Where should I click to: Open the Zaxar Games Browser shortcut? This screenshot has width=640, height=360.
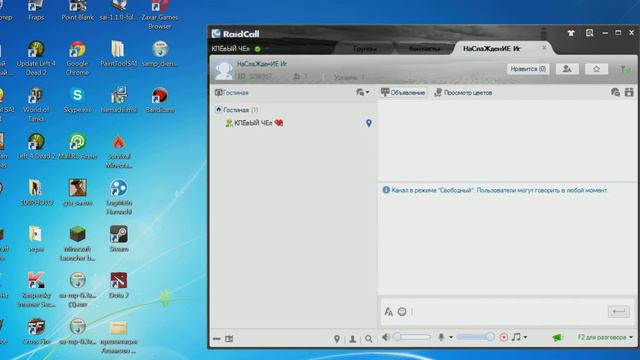click(x=160, y=15)
